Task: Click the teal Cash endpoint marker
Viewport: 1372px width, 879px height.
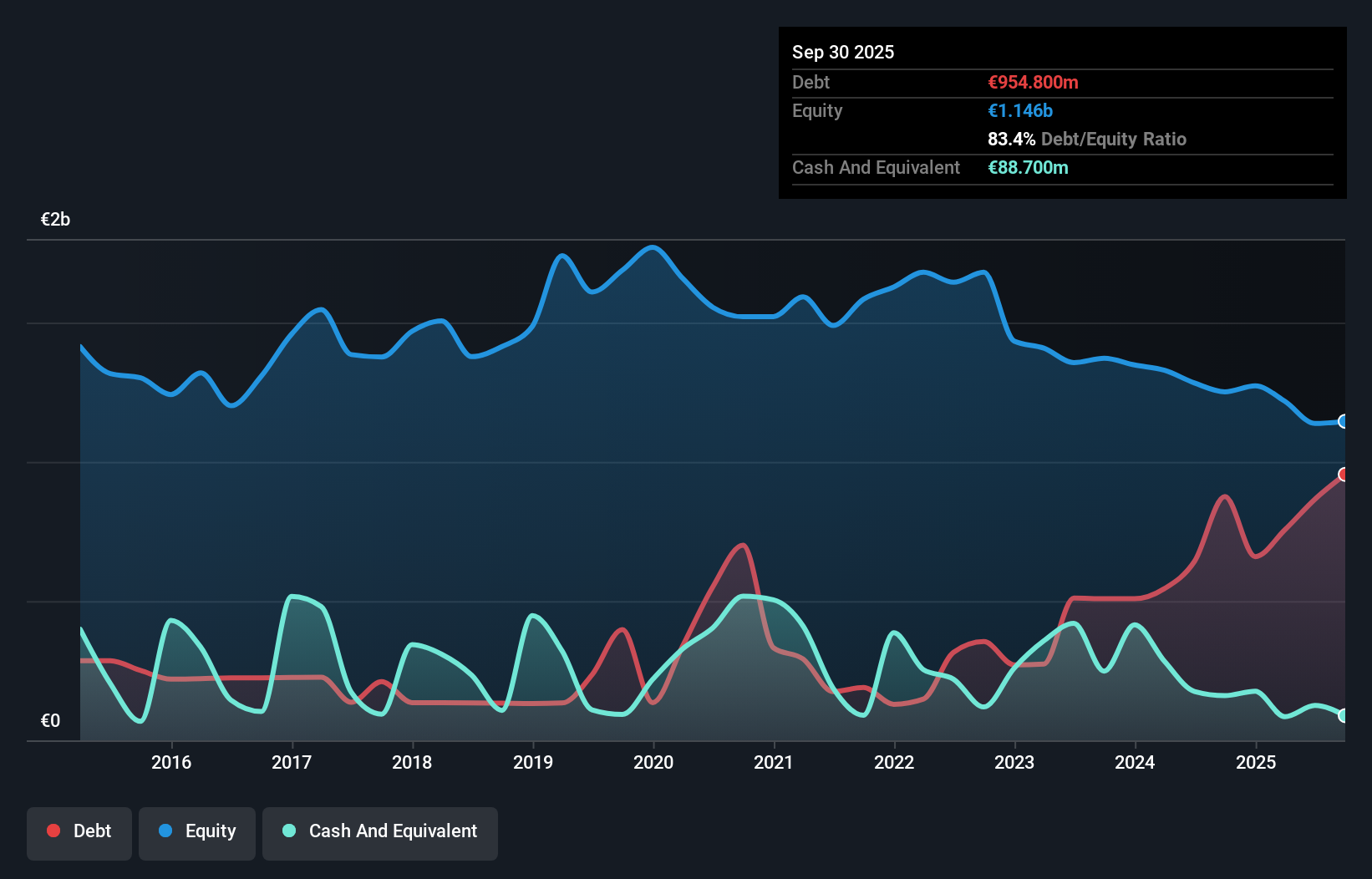Action: 1344,716
